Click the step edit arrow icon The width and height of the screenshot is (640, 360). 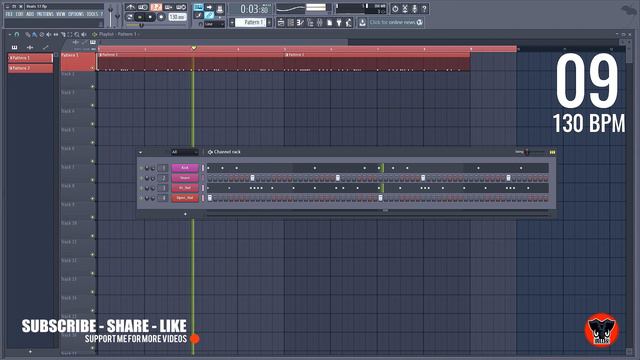coord(209,7)
